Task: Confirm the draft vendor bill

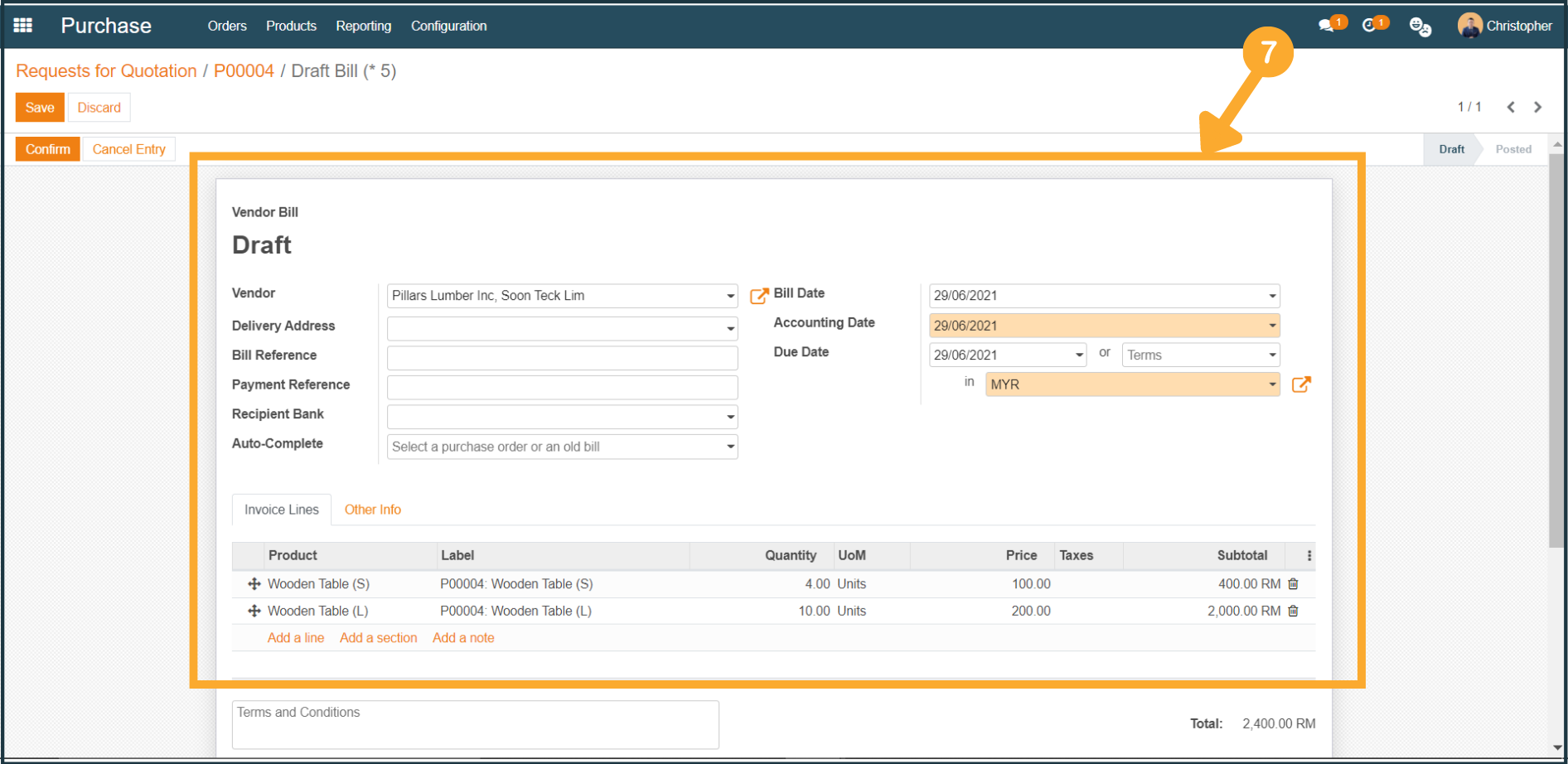Action: (48, 149)
